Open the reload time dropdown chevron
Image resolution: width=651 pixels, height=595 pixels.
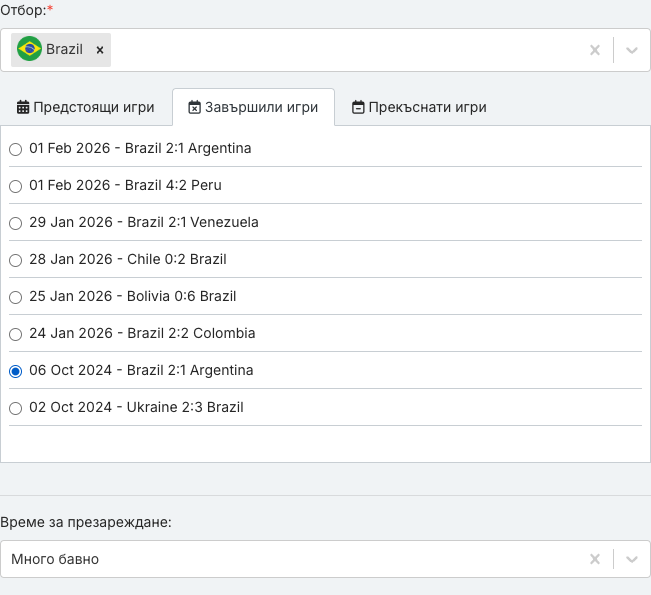pos(631,559)
